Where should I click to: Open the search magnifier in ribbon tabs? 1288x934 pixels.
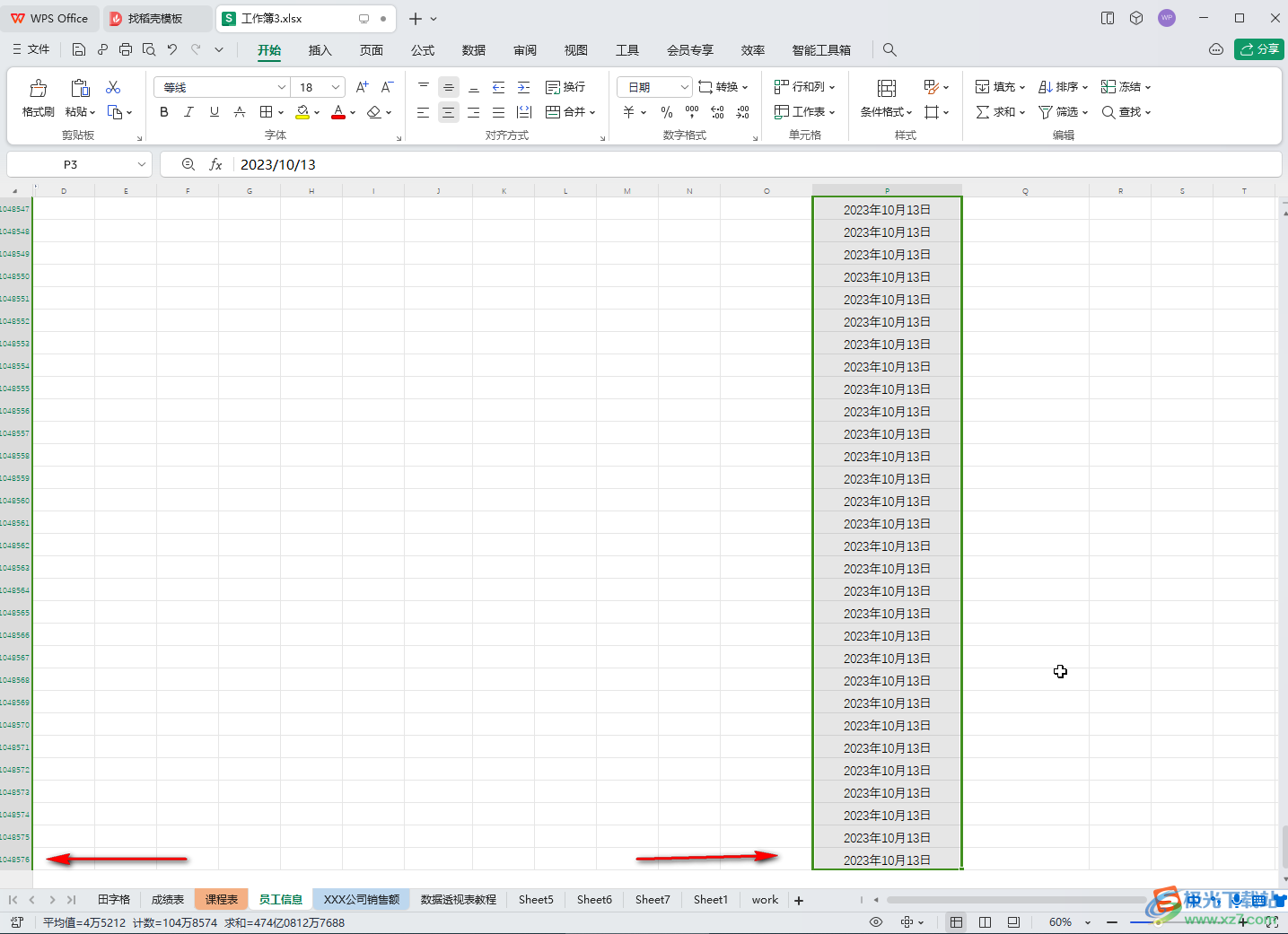(x=889, y=50)
